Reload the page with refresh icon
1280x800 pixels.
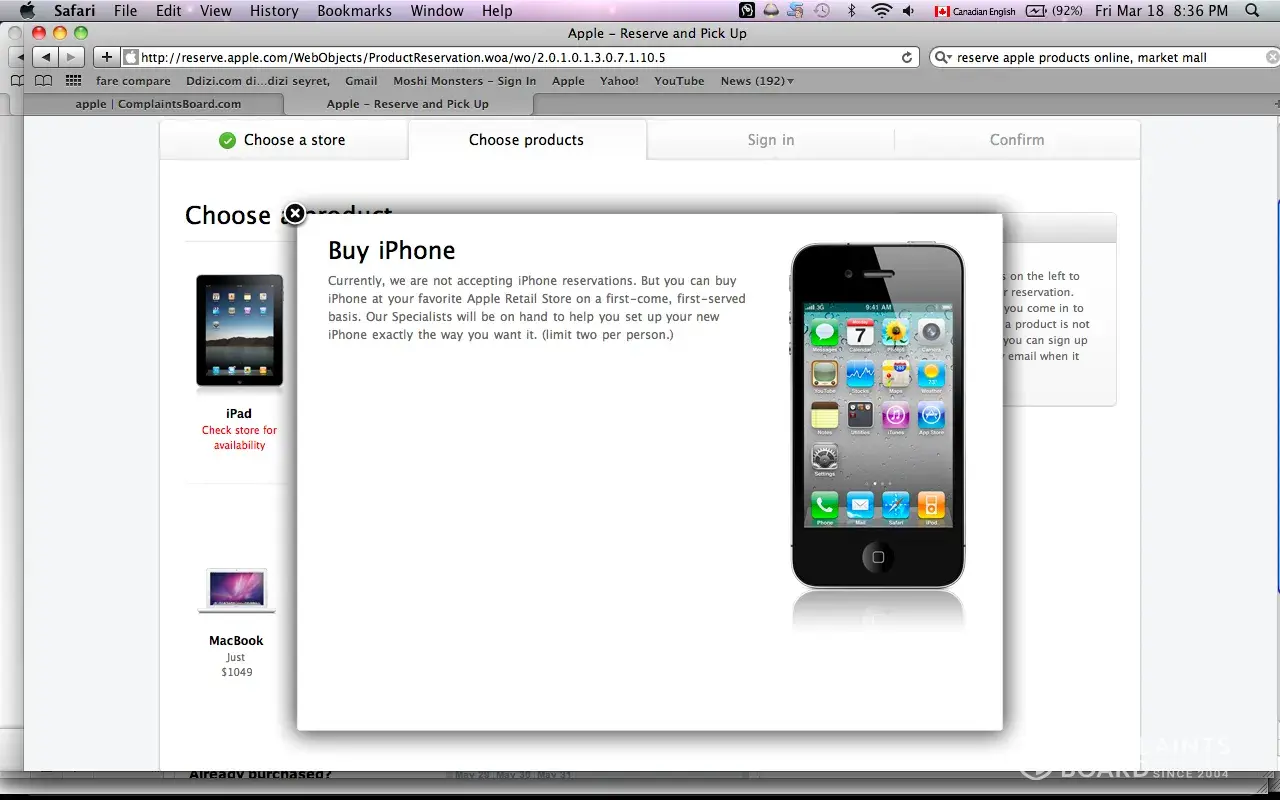tap(907, 58)
